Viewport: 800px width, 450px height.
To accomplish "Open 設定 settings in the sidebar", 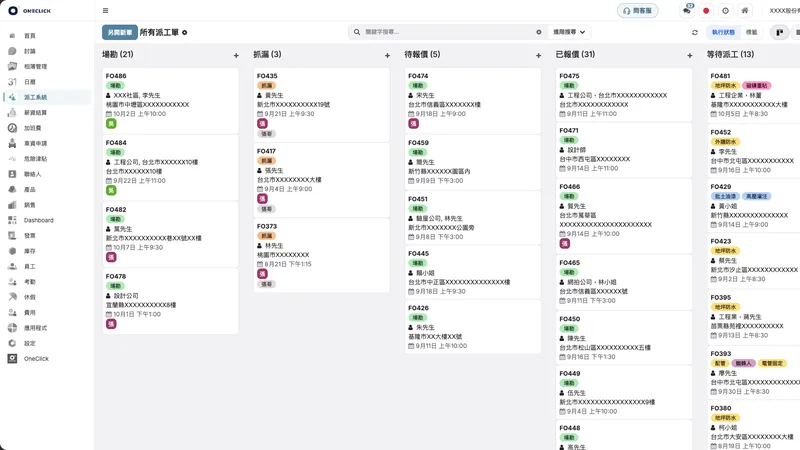I will click(x=30, y=343).
